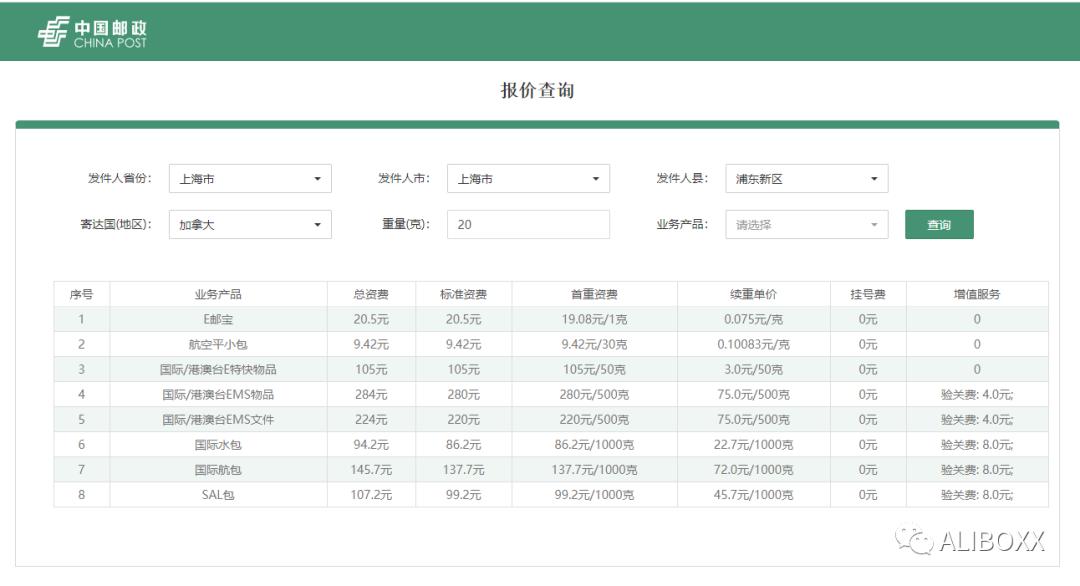Expand the 发件人县 dropdown showing 浦东新区
This screenshot has width=1080, height=586.
coord(806,178)
